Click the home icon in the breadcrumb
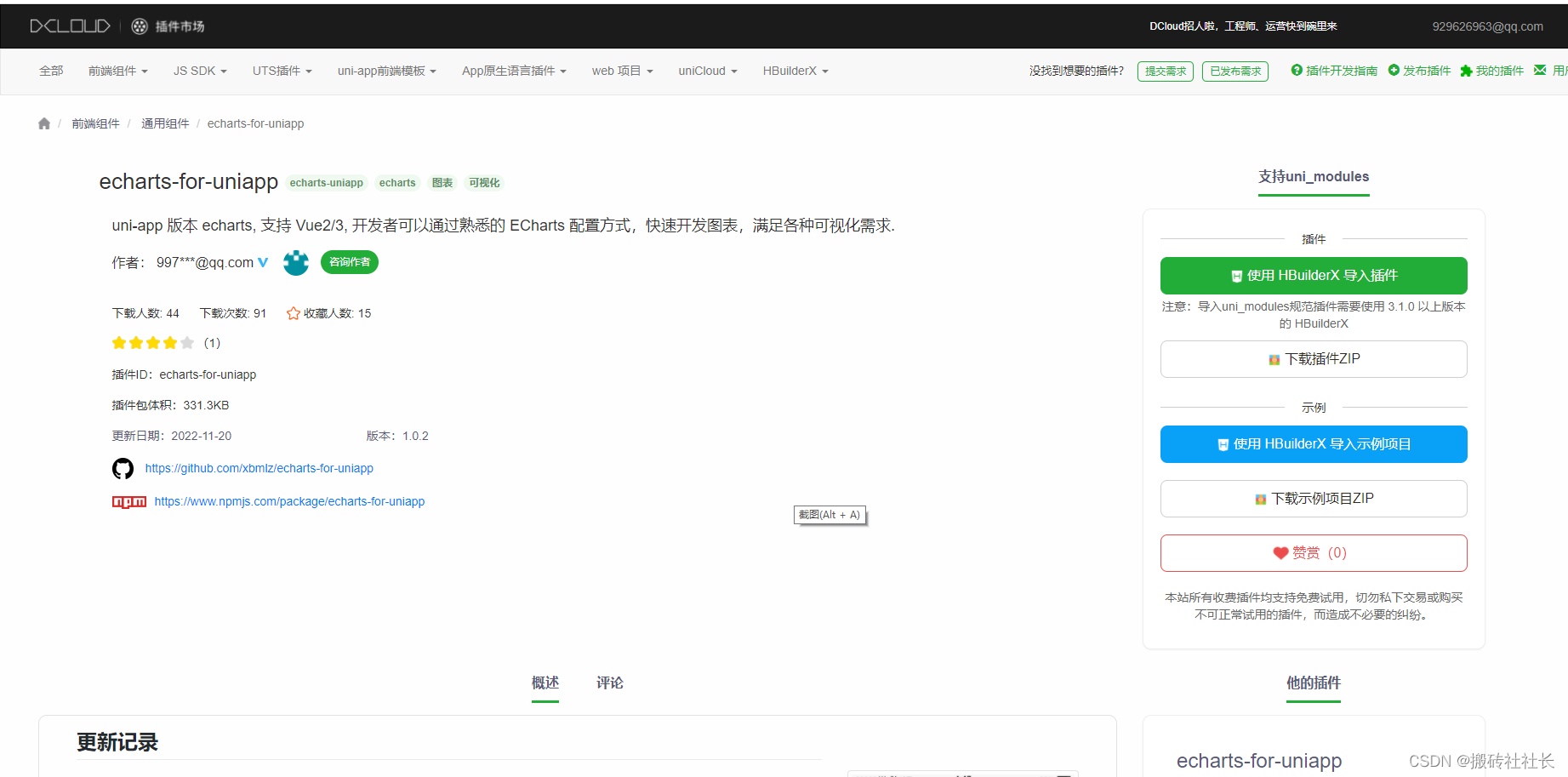Screen dimensions: 1568x777 (x=43, y=123)
